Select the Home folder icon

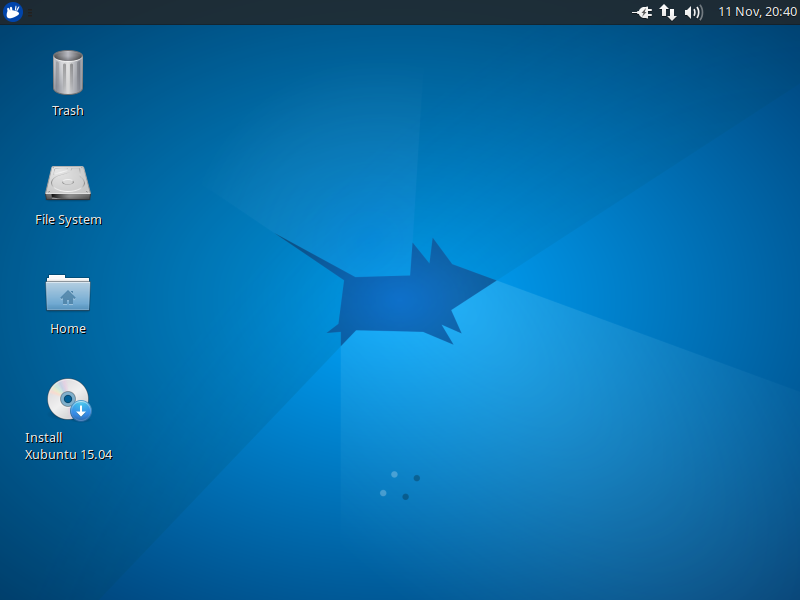(68, 292)
